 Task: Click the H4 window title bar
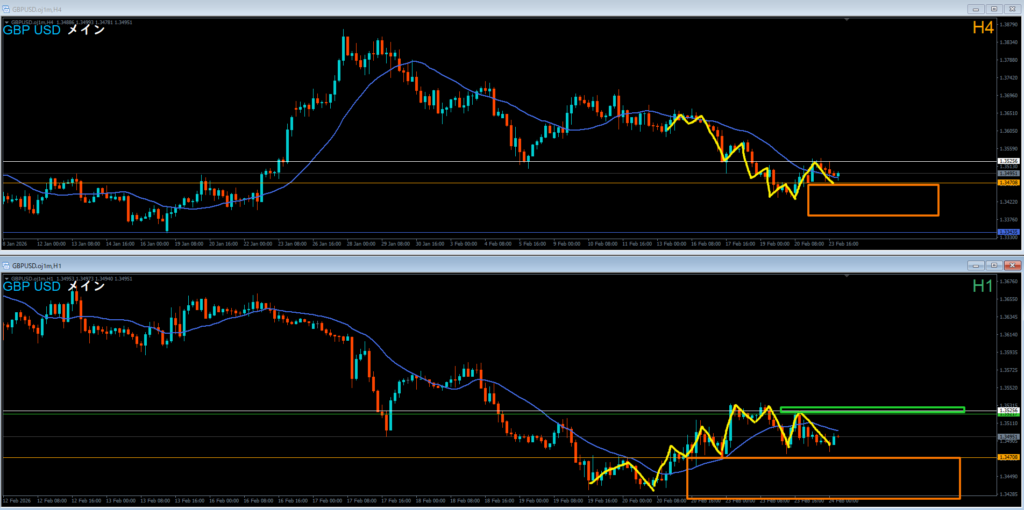[500, 7]
